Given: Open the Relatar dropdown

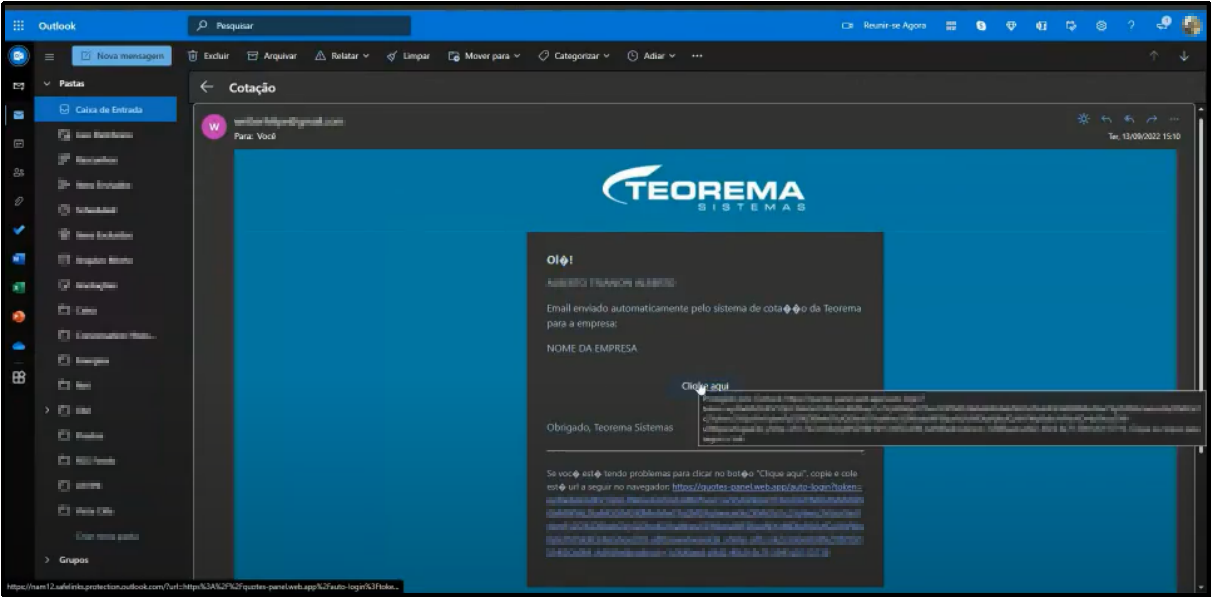Looking at the screenshot, I should click(x=342, y=55).
